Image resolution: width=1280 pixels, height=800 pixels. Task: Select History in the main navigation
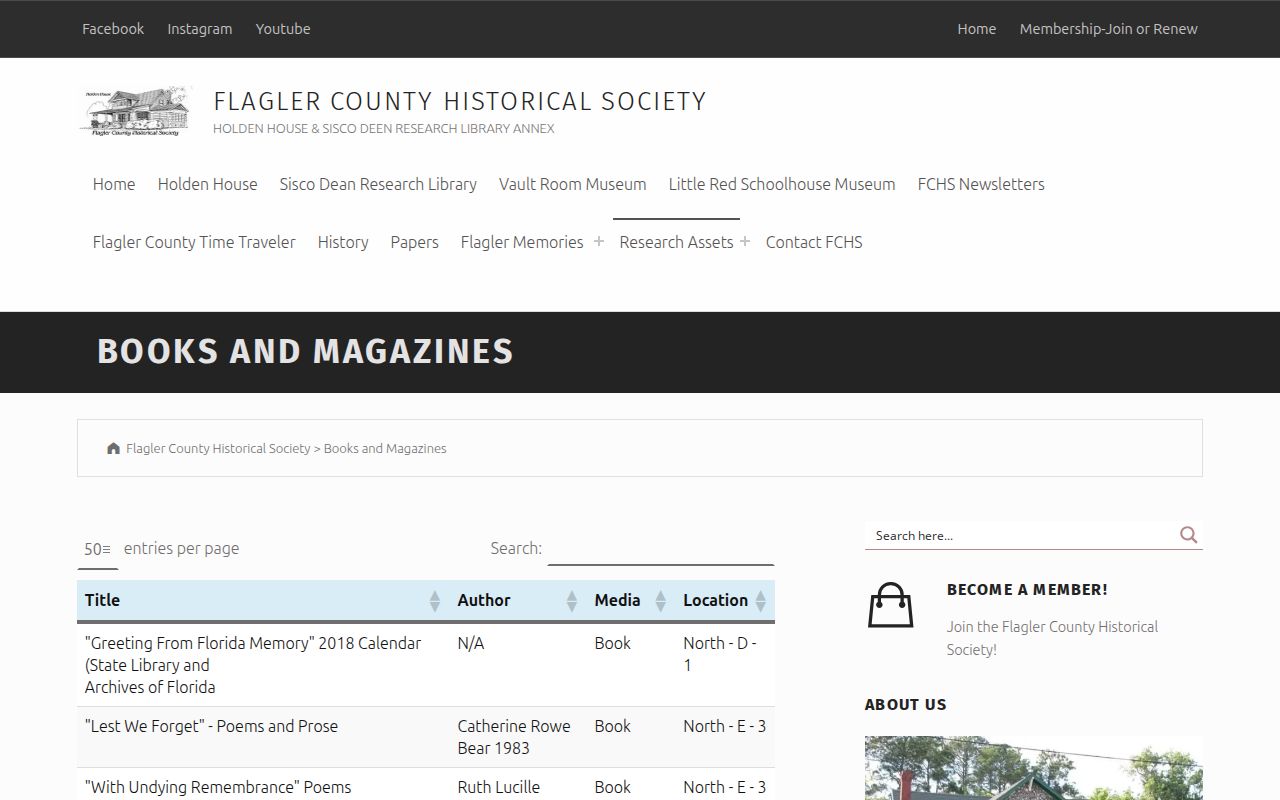coord(343,242)
